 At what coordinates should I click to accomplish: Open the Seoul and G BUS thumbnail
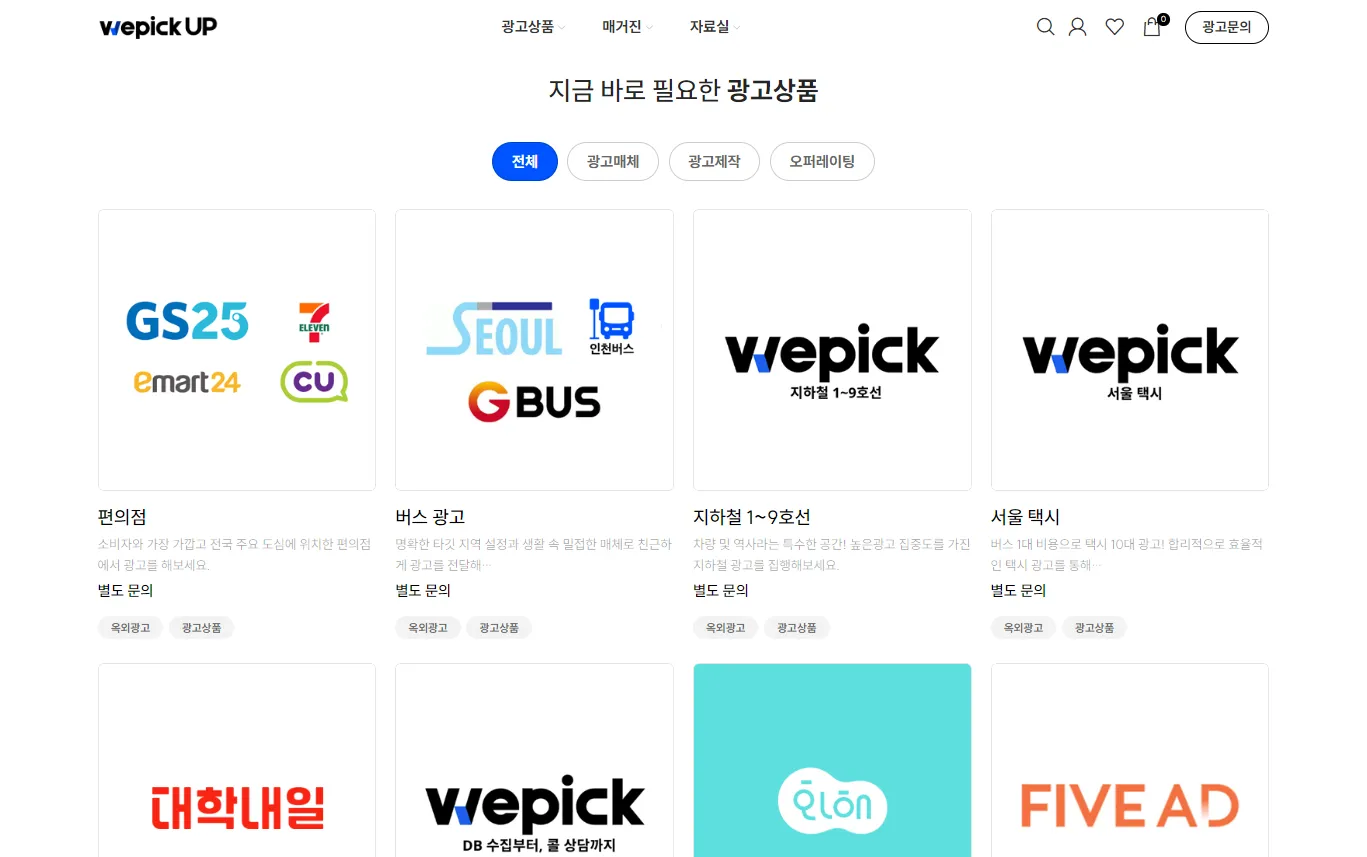click(x=534, y=350)
